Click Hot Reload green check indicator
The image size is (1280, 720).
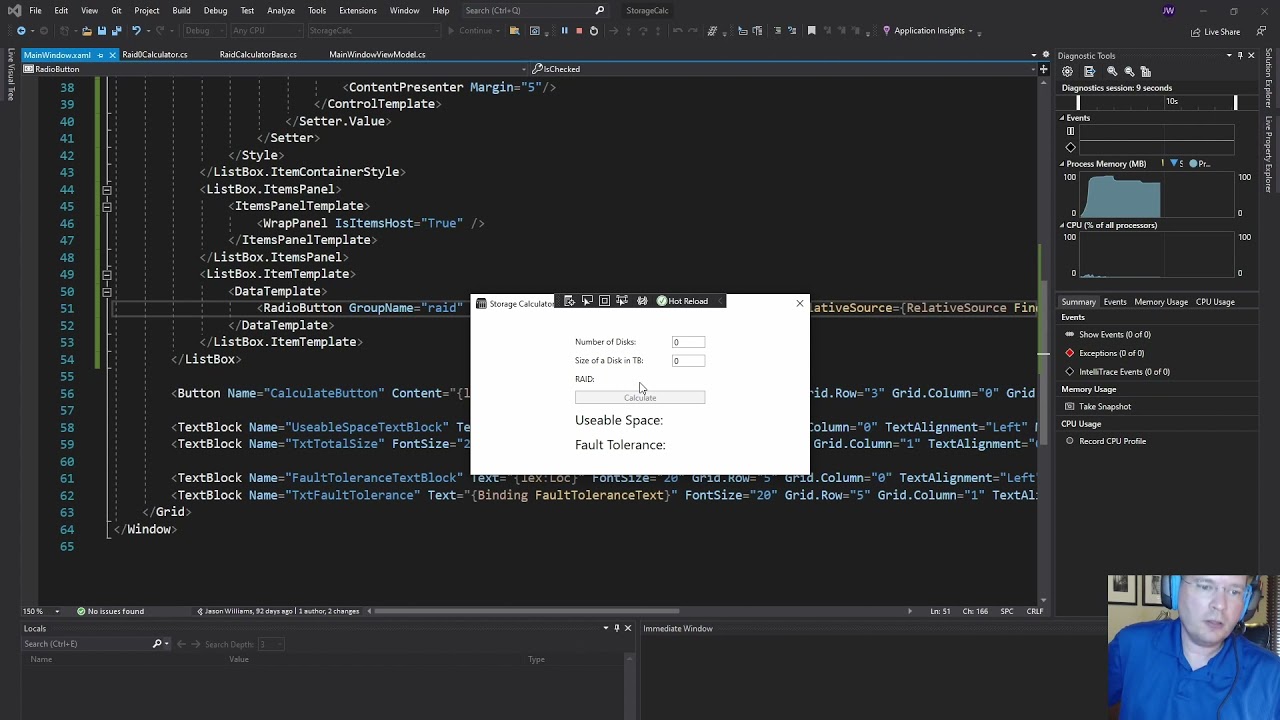[662, 301]
